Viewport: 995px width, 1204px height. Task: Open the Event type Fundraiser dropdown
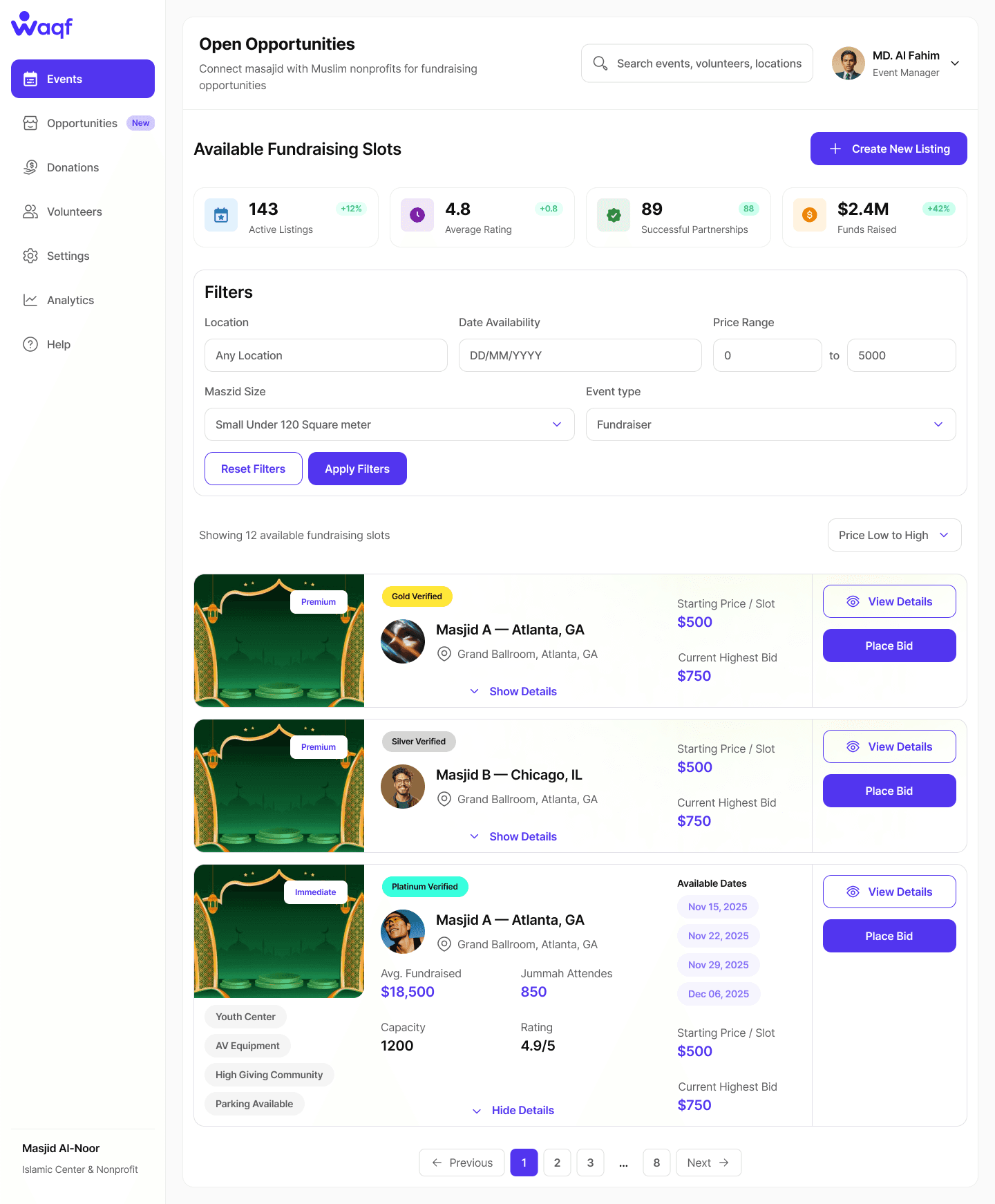click(771, 424)
